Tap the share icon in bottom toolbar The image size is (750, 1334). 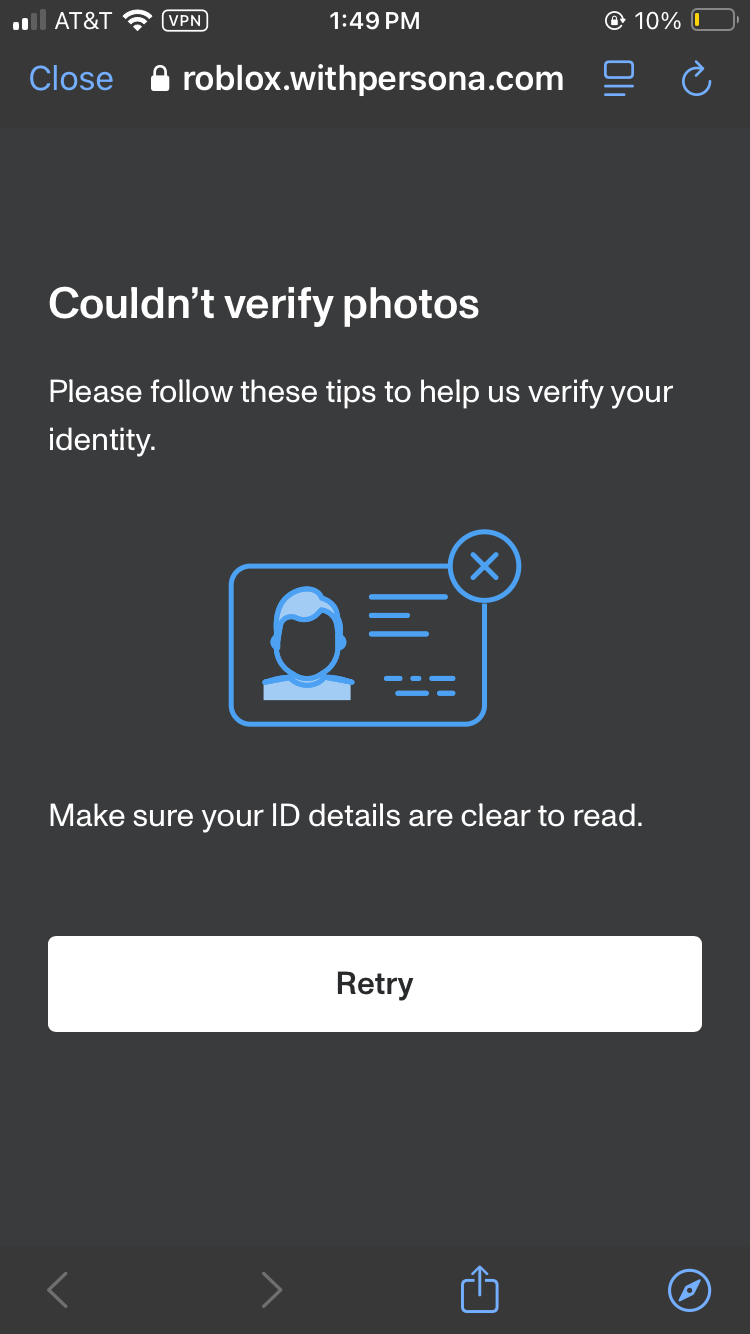point(479,1289)
